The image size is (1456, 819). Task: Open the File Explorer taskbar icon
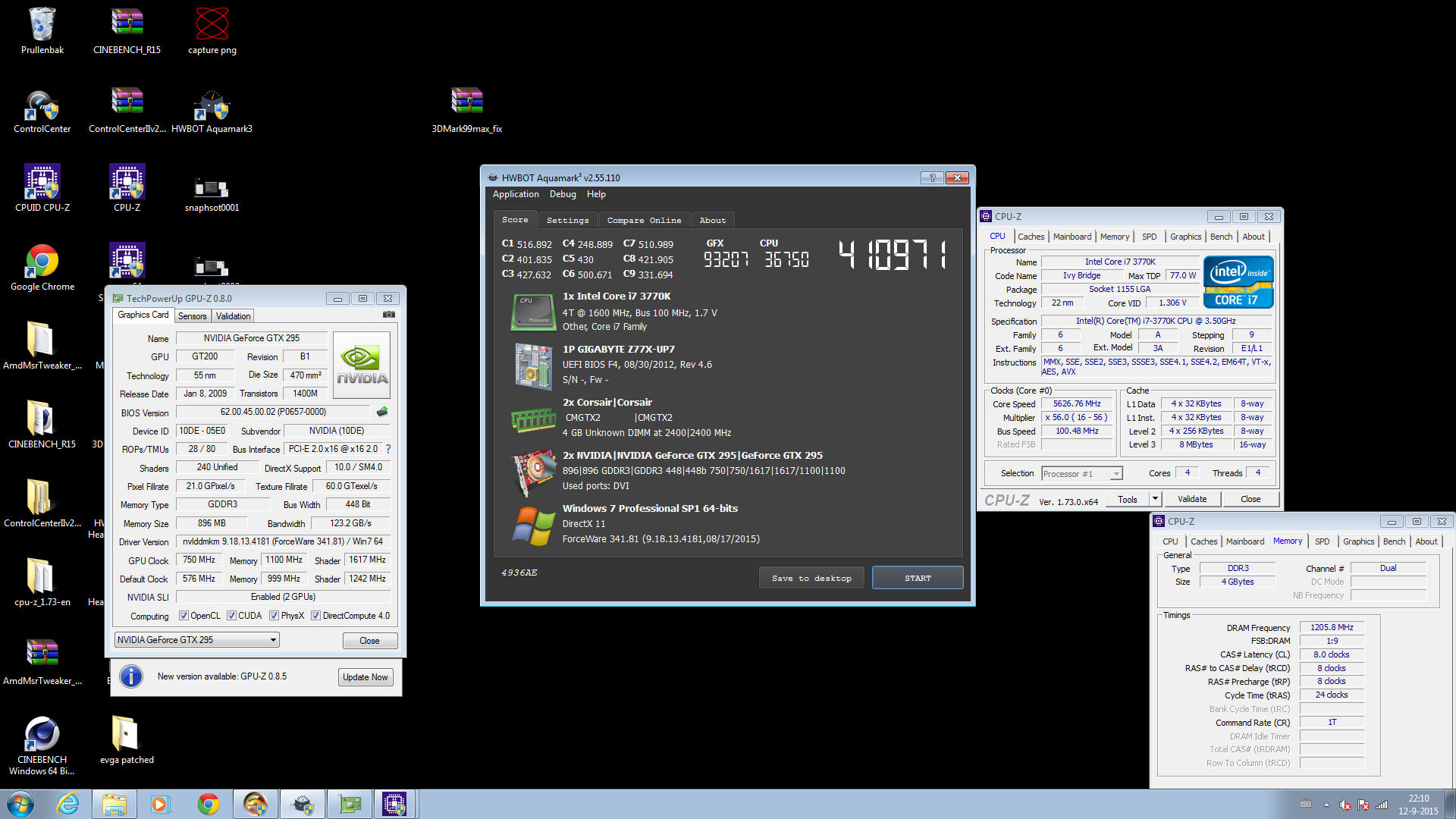115,804
